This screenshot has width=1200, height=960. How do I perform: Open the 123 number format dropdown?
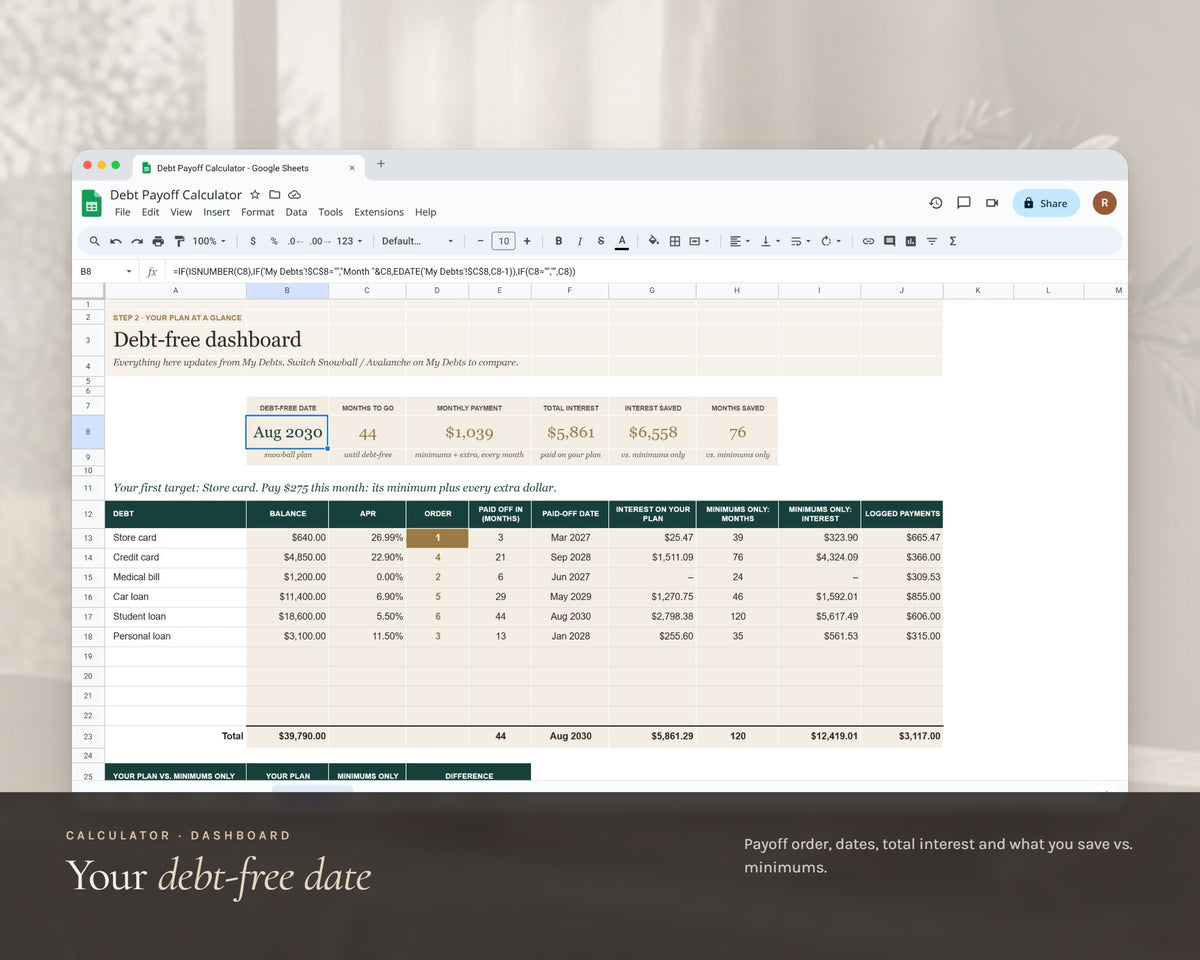(x=349, y=241)
